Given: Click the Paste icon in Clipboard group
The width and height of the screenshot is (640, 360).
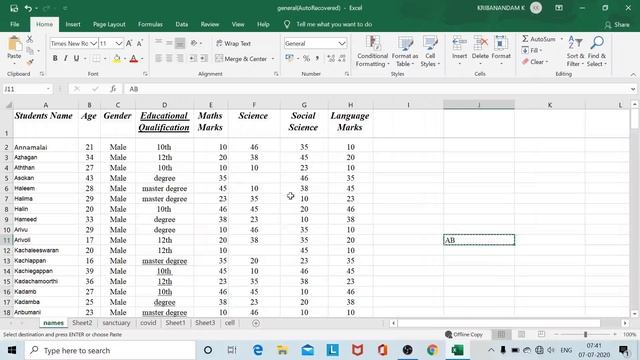Looking at the screenshot, I should (14, 44).
